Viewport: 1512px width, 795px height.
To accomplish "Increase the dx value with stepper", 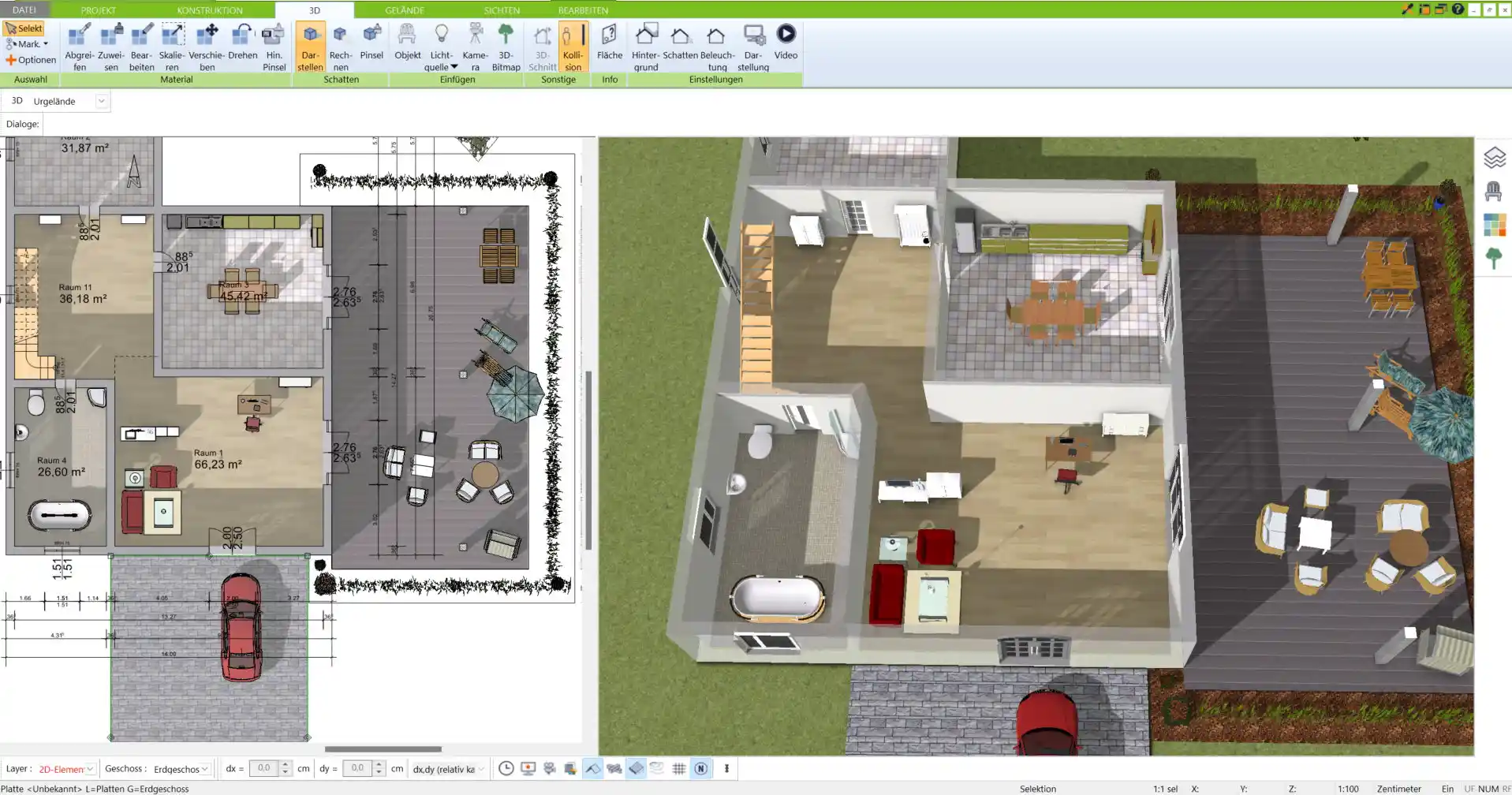I will click(286, 764).
